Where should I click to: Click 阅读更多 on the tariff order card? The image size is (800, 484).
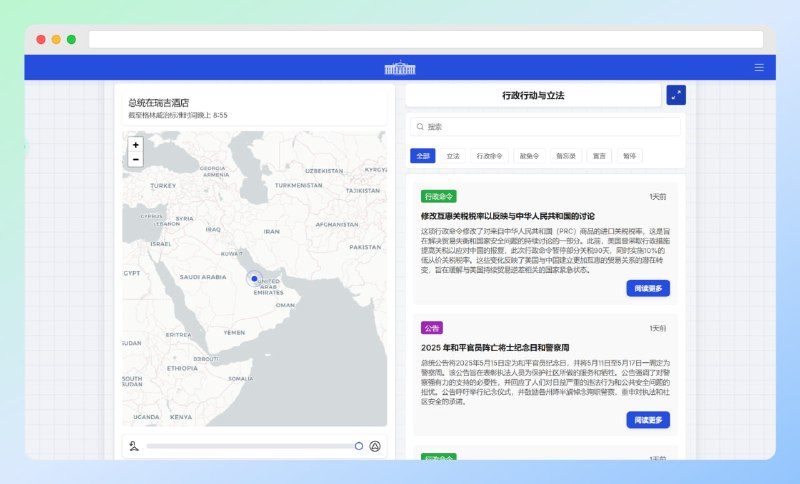point(648,288)
